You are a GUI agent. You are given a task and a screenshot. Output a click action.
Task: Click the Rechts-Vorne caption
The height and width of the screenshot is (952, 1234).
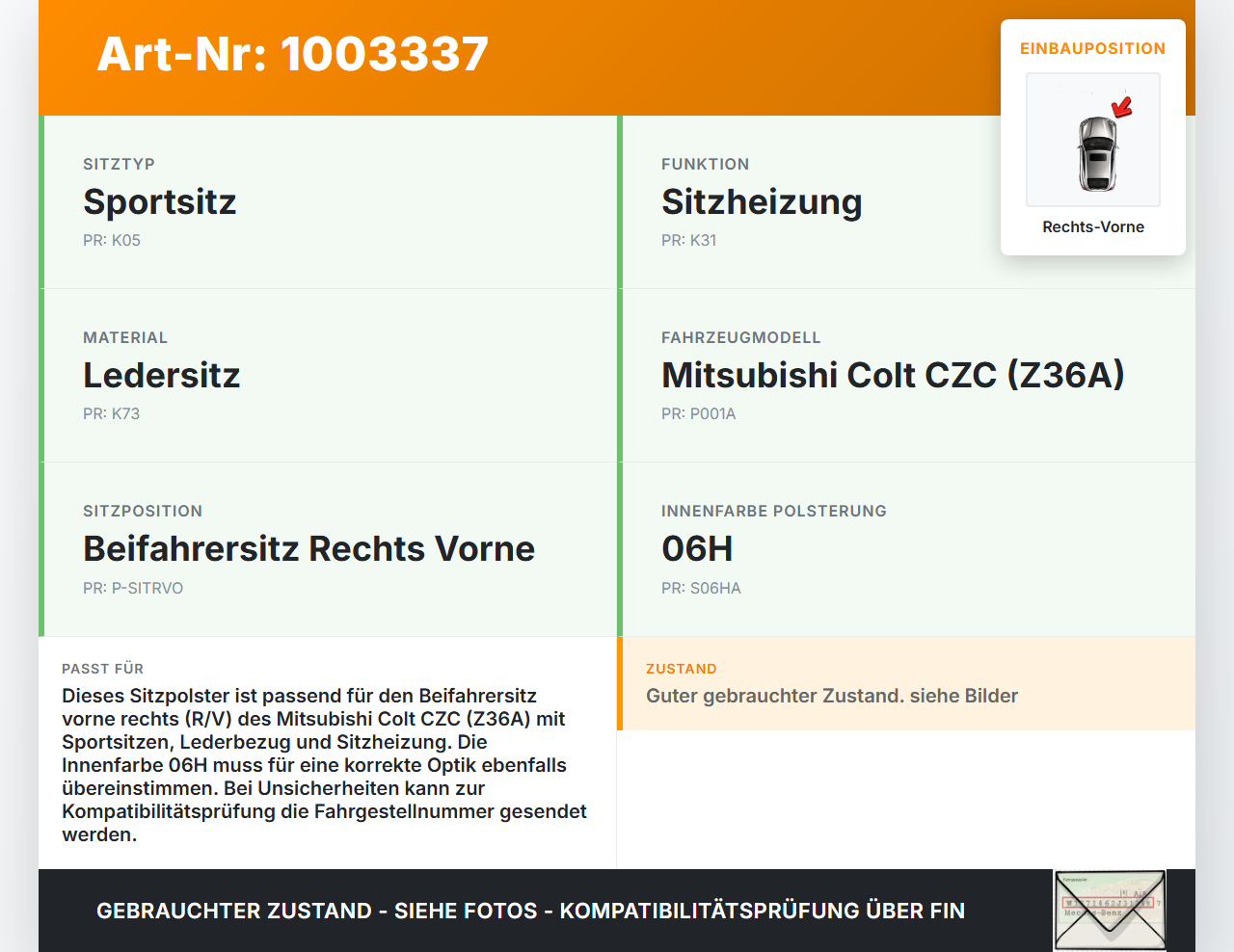pos(1093,226)
